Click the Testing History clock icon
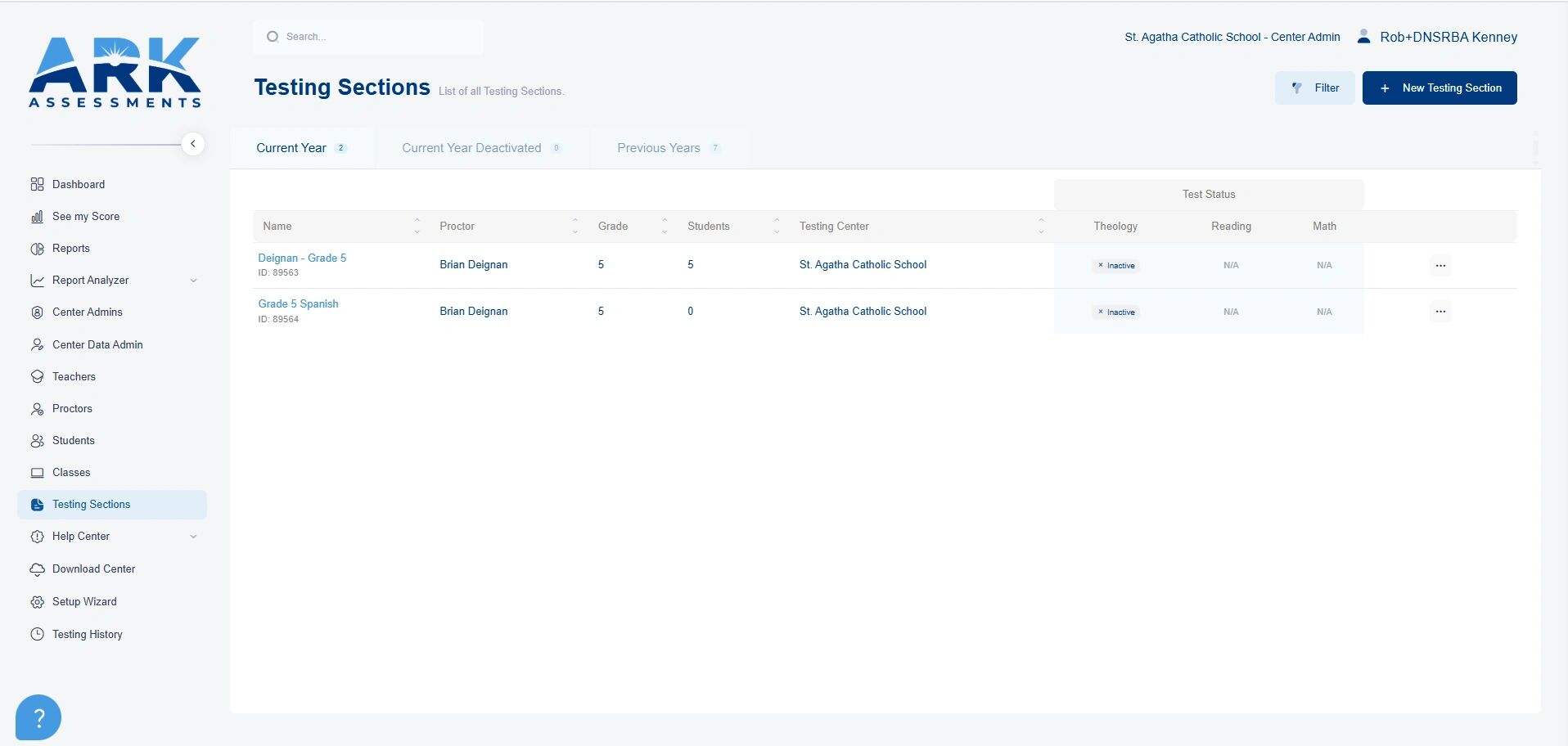 tap(37, 634)
